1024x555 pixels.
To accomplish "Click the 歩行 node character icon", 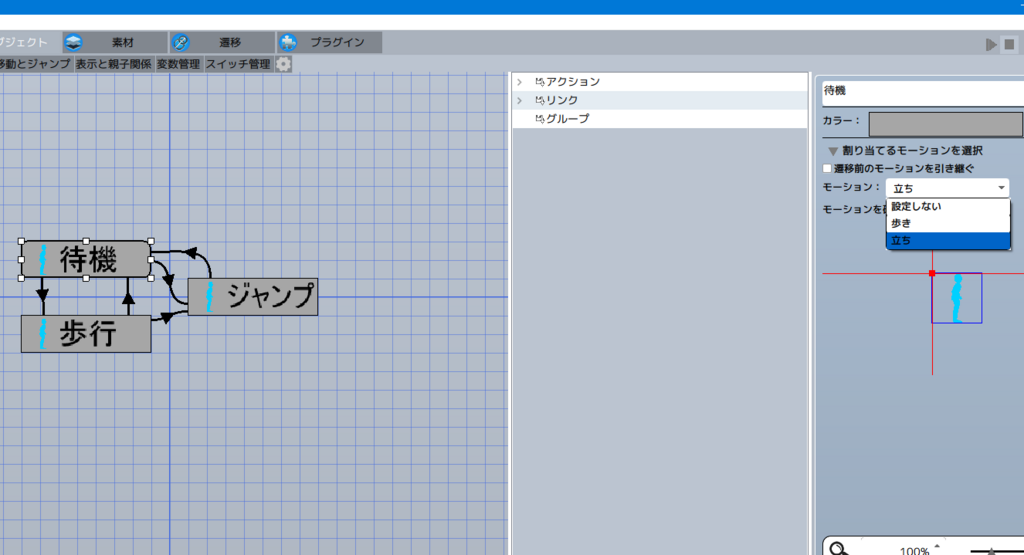I will [43, 334].
